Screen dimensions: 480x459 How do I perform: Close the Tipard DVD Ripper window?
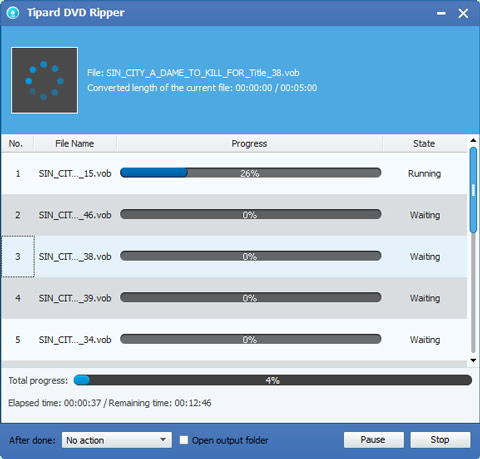pos(463,13)
